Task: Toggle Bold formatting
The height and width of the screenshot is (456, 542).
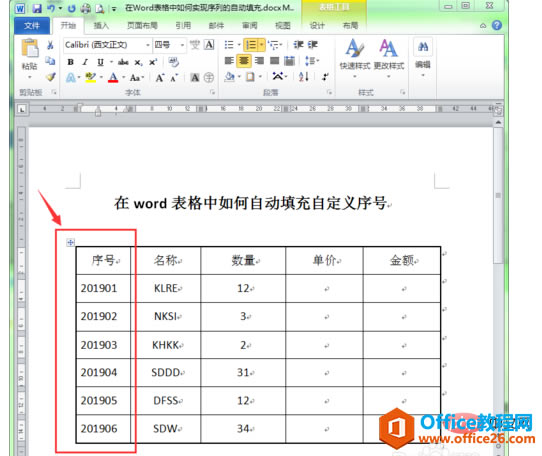Action: point(71,62)
